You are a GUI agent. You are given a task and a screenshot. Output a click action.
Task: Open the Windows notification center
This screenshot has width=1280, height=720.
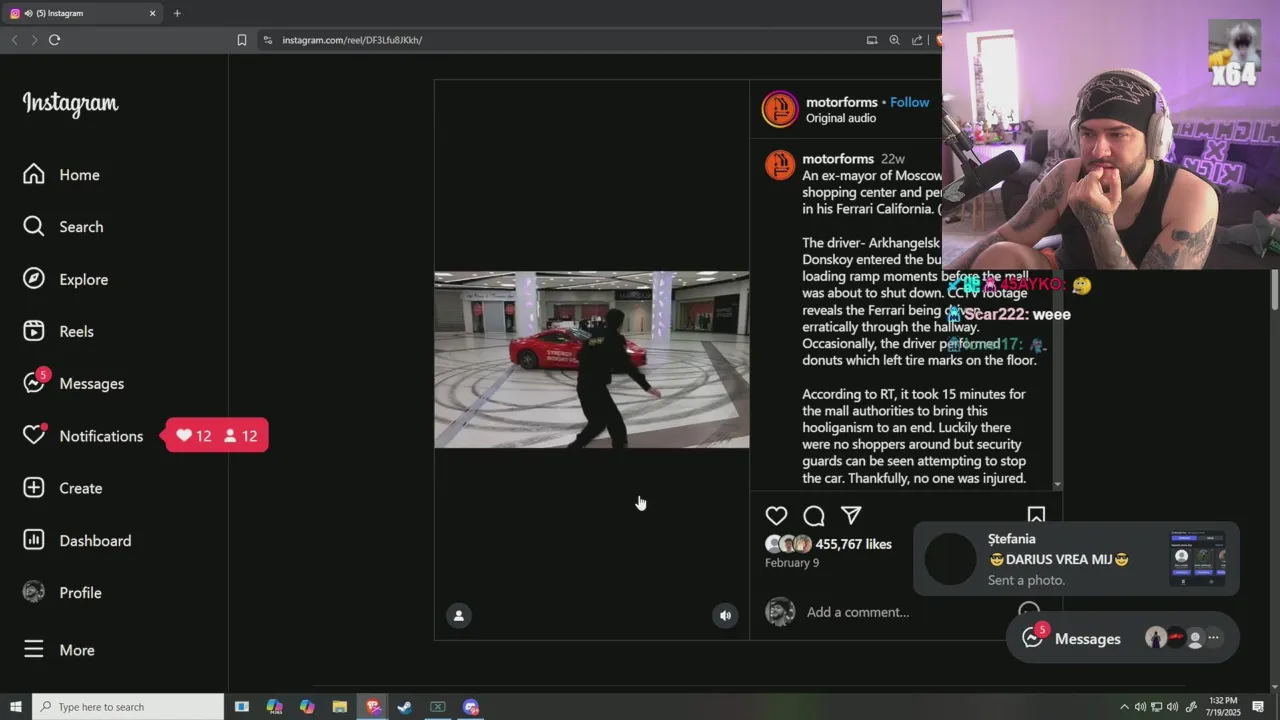[1258, 707]
